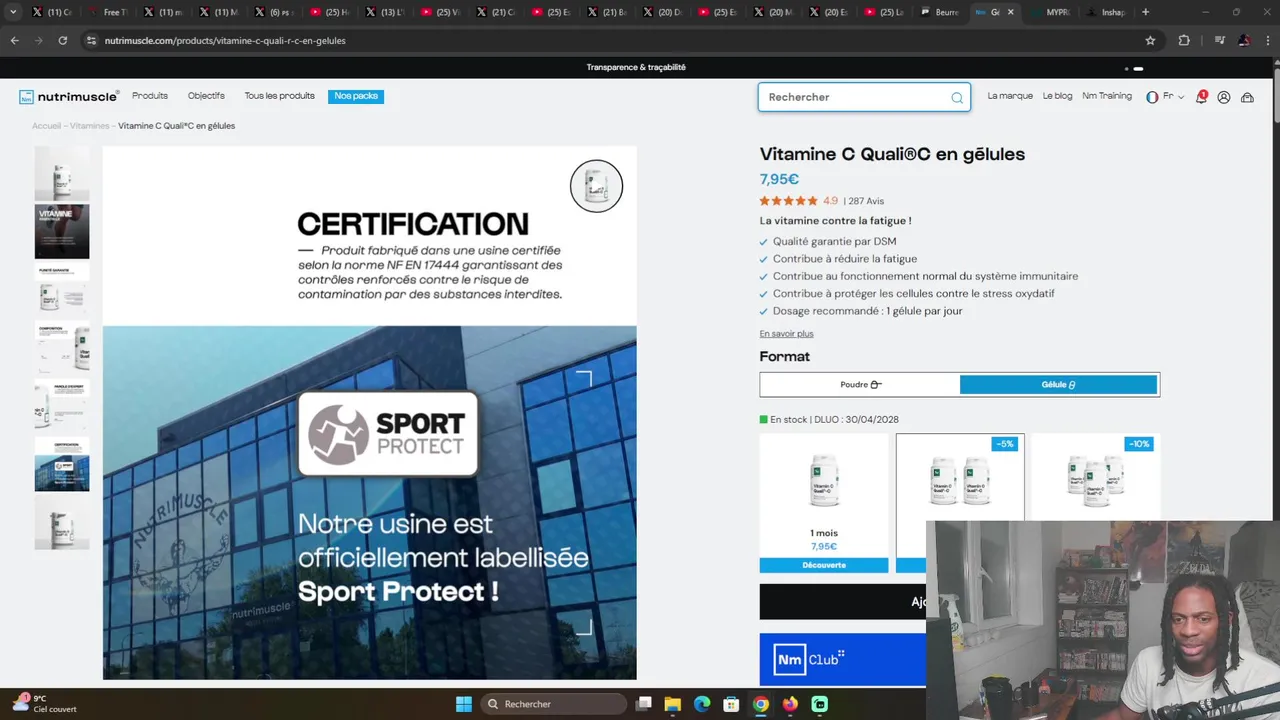
Task: Switch to the Beurre browser tab
Action: coord(940,12)
